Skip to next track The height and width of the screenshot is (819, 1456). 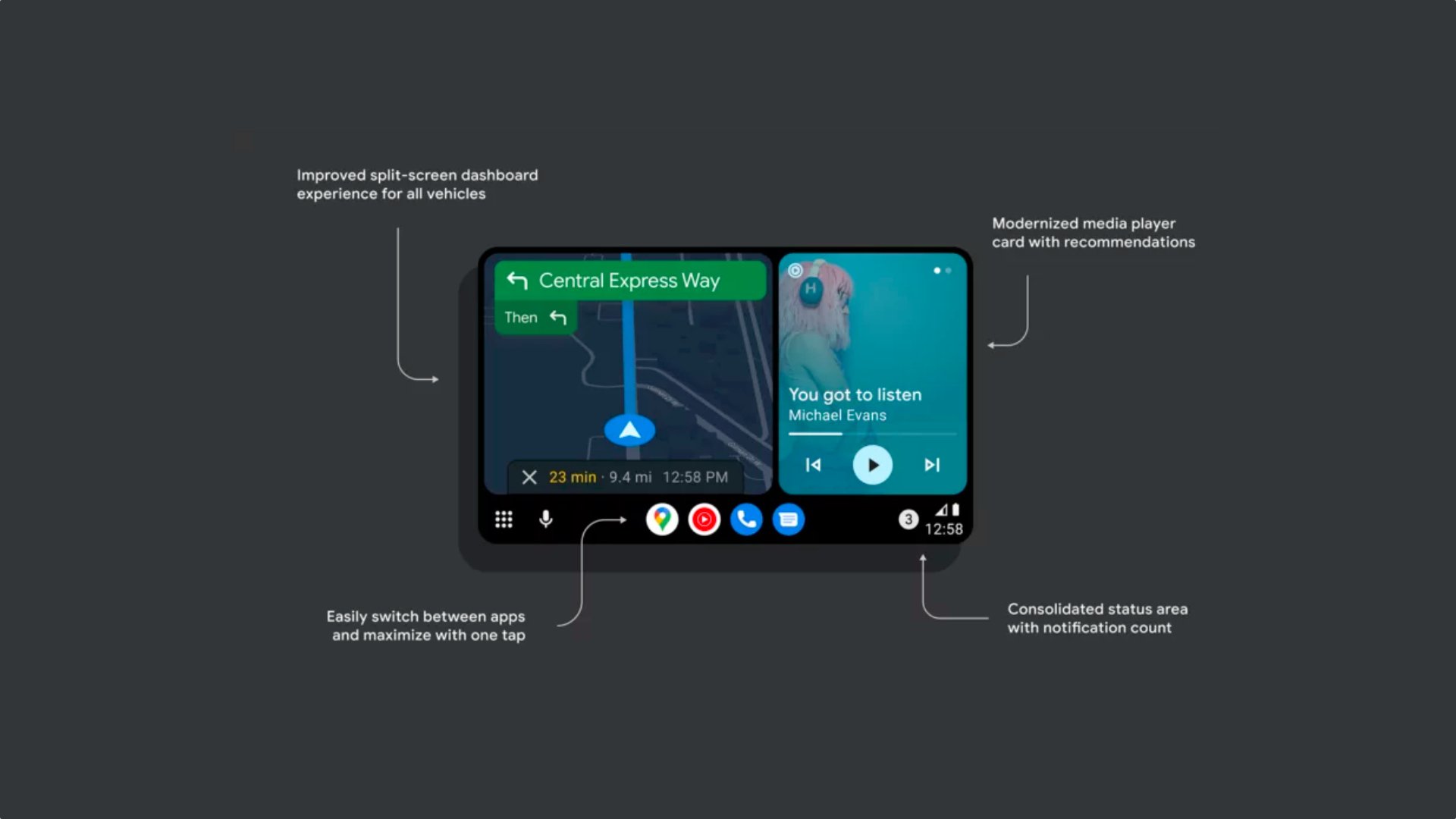[930, 464]
